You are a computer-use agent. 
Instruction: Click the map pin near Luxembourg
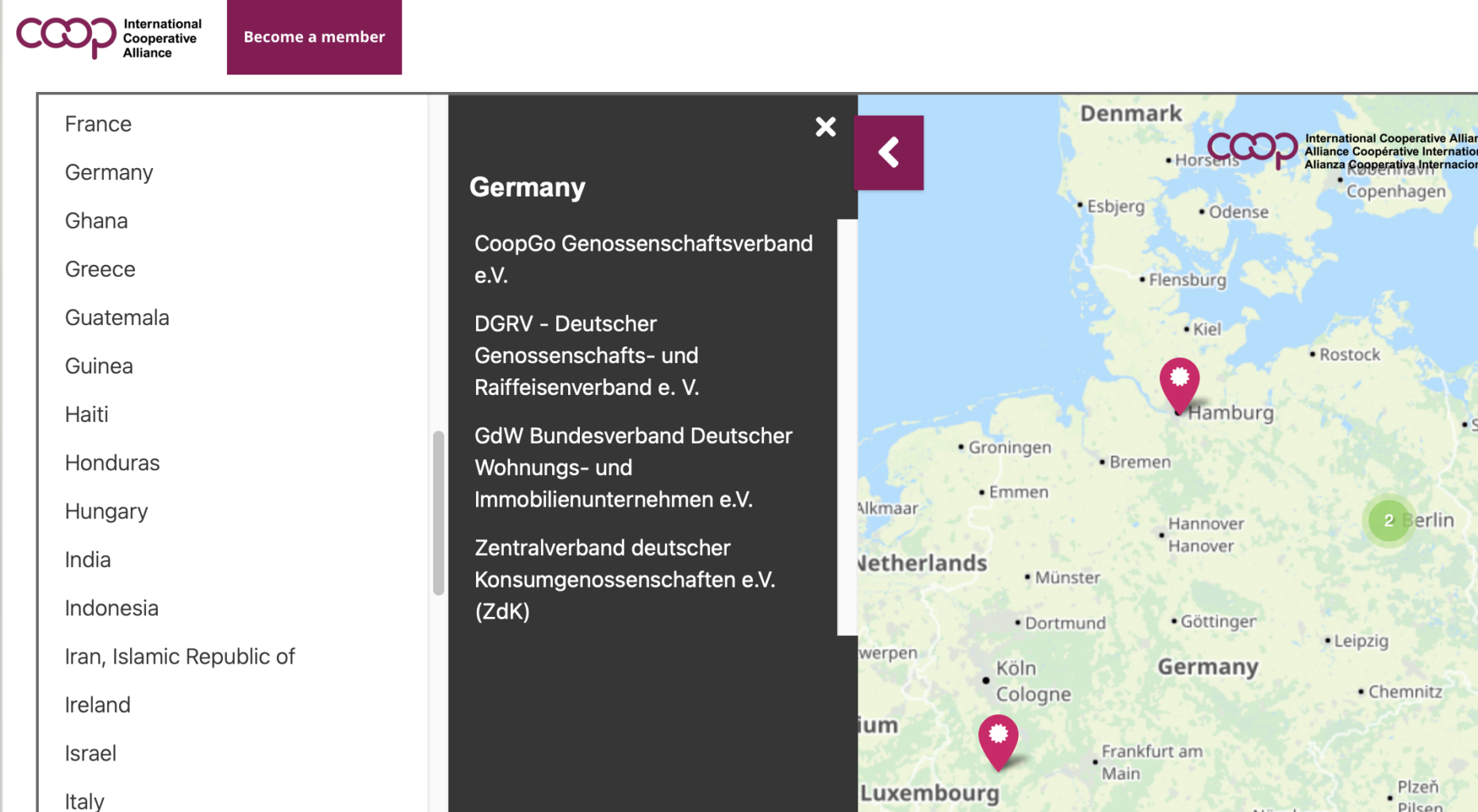(998, 739)
